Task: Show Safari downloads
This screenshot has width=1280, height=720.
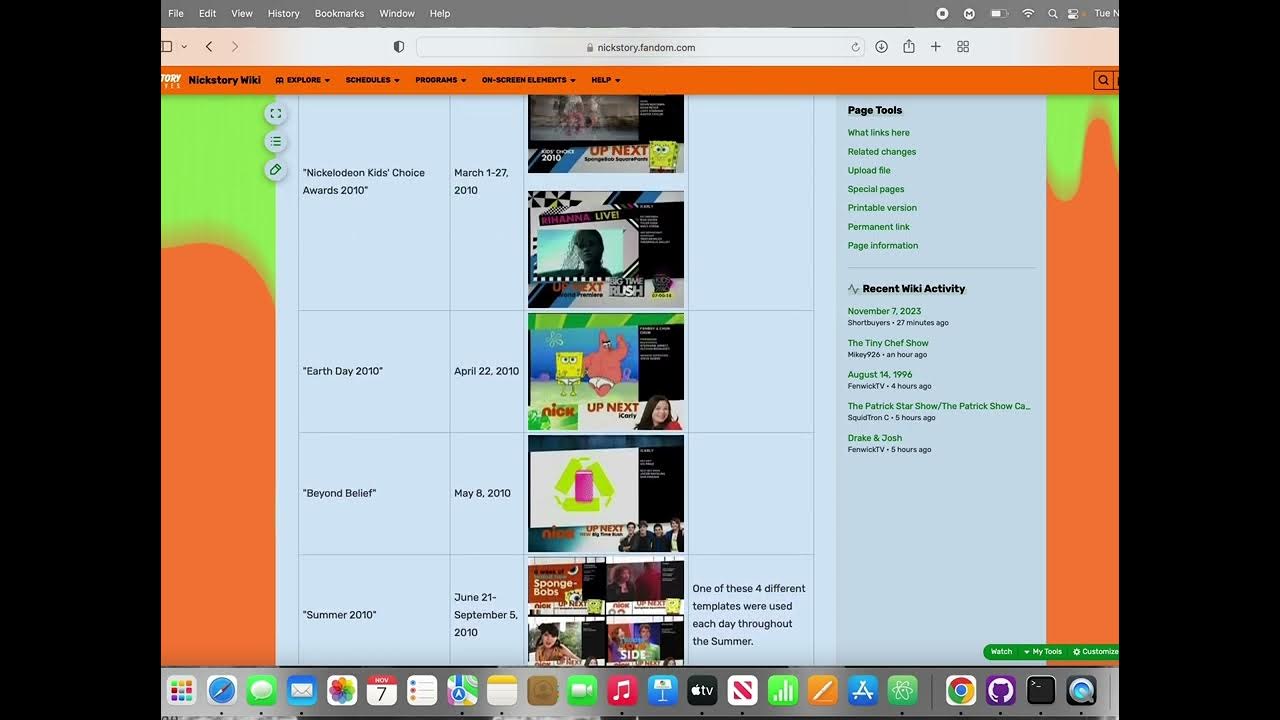Action: click(881, 47)
